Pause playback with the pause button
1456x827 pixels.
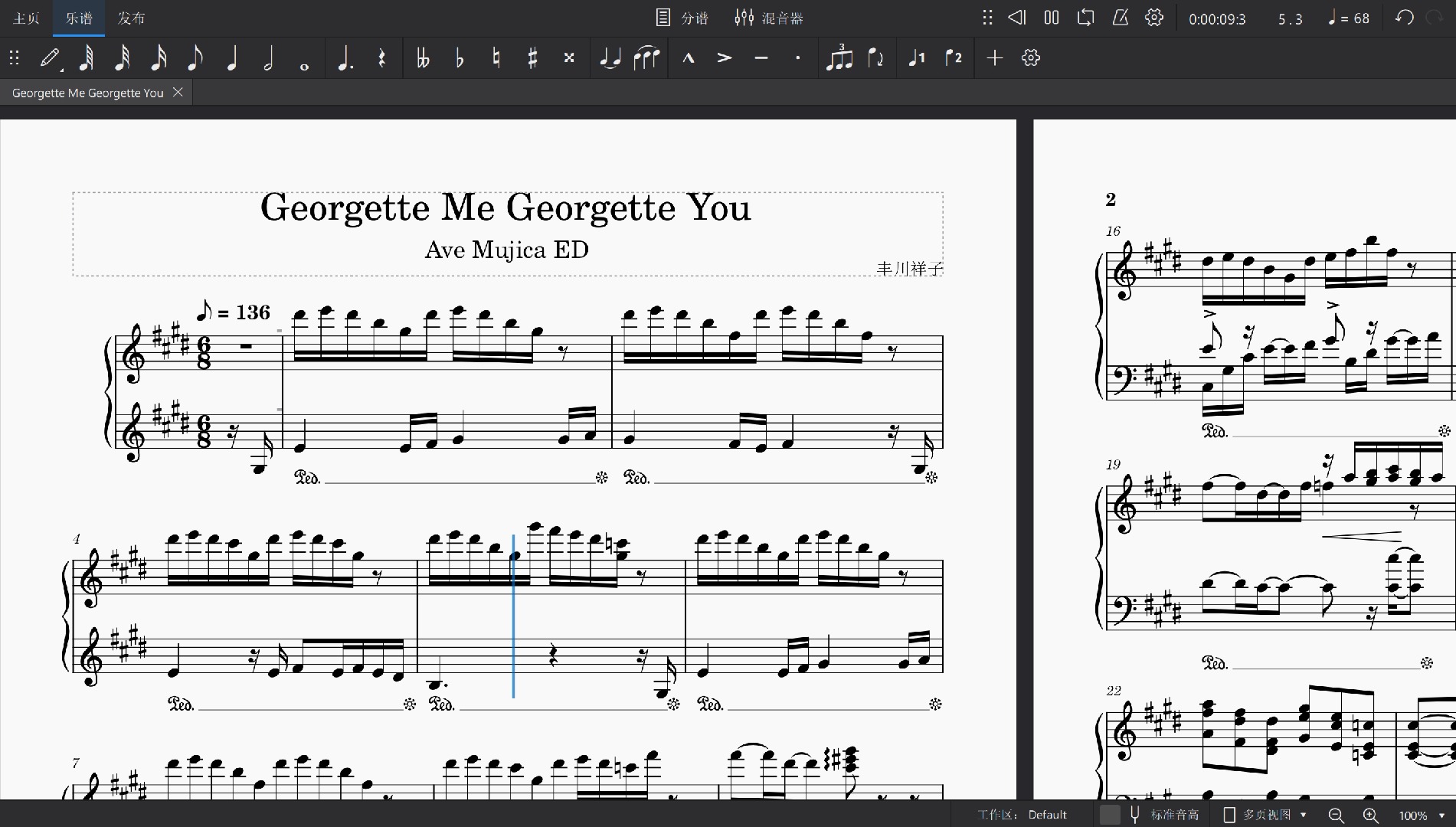1052,18
